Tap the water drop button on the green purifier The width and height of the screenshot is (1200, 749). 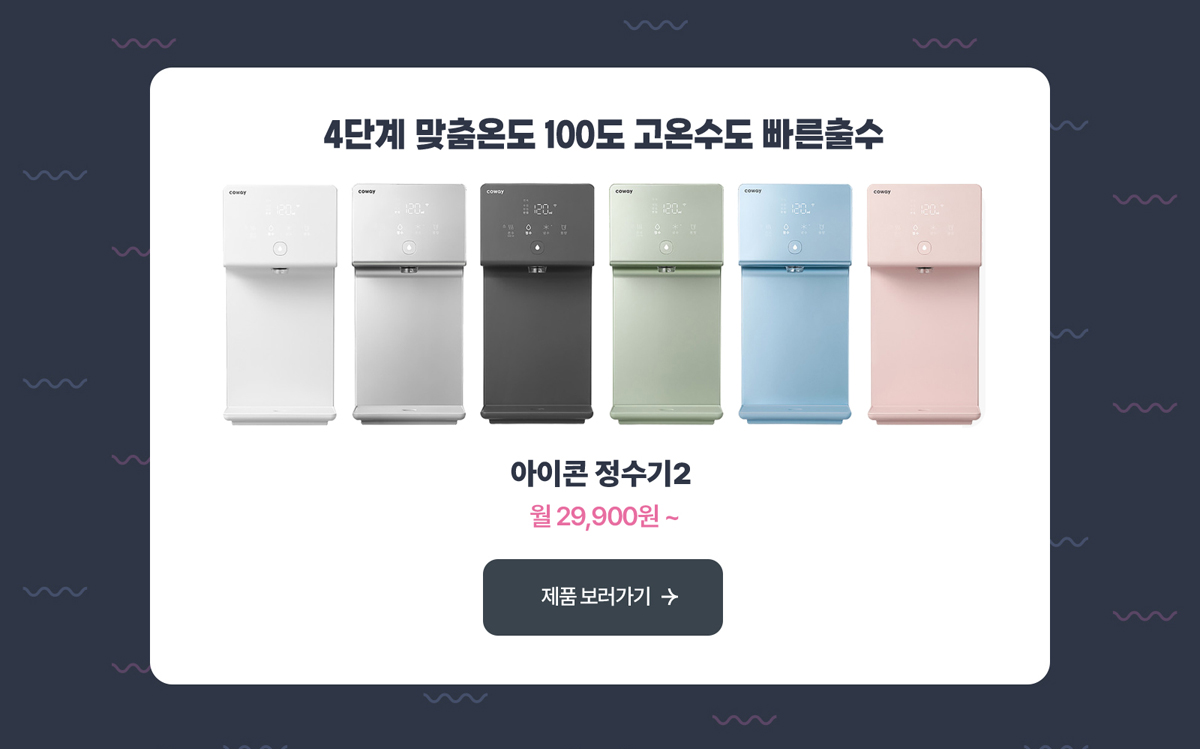[x=666, y=246]
